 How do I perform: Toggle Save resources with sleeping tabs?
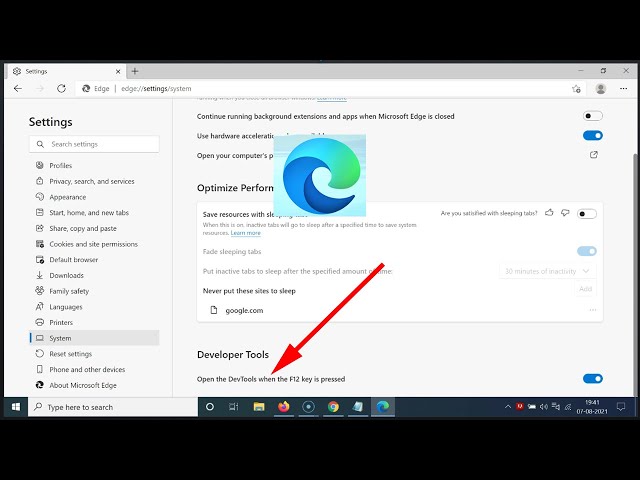587,213
